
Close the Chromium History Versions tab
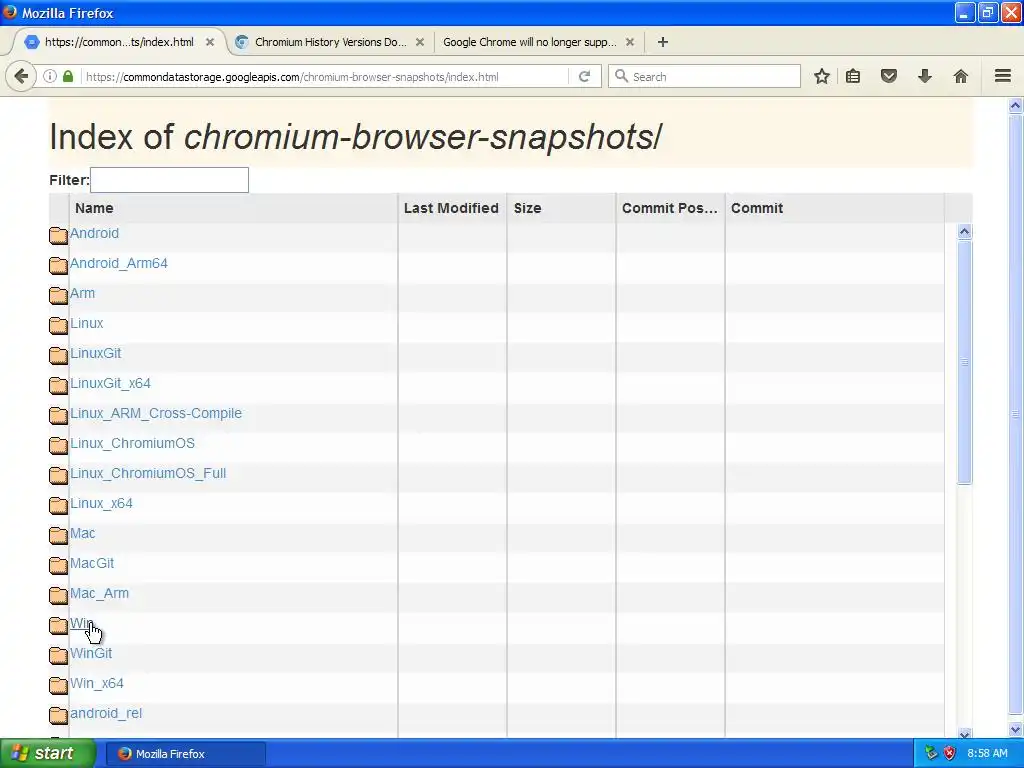420,42
